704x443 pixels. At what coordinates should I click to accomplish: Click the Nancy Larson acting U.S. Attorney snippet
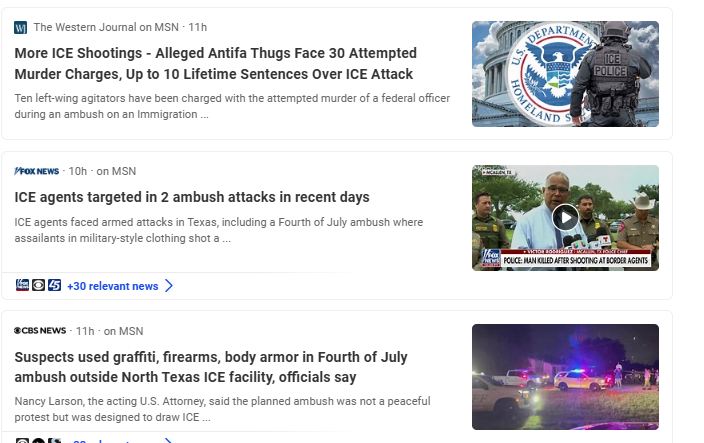click(222, 409)
